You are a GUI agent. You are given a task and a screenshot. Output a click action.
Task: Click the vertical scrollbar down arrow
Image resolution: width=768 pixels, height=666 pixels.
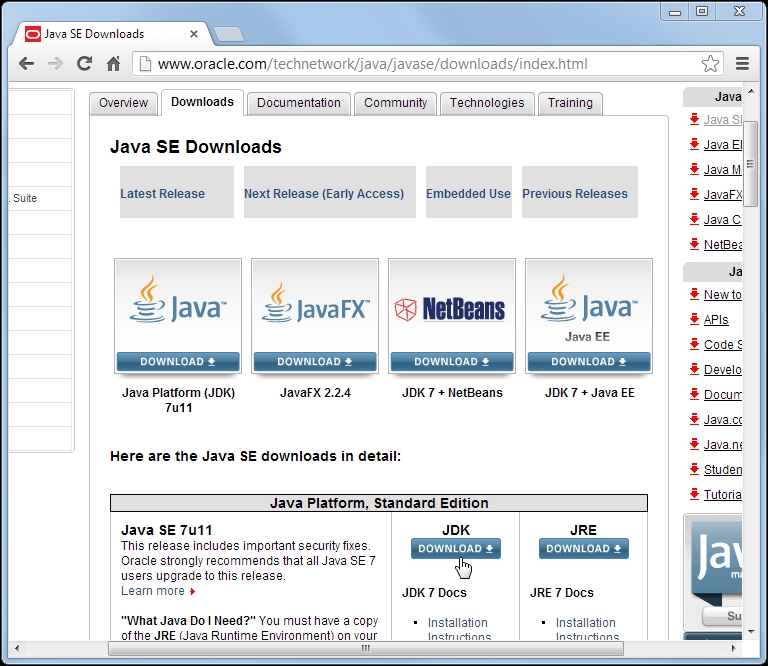[751, 632]
